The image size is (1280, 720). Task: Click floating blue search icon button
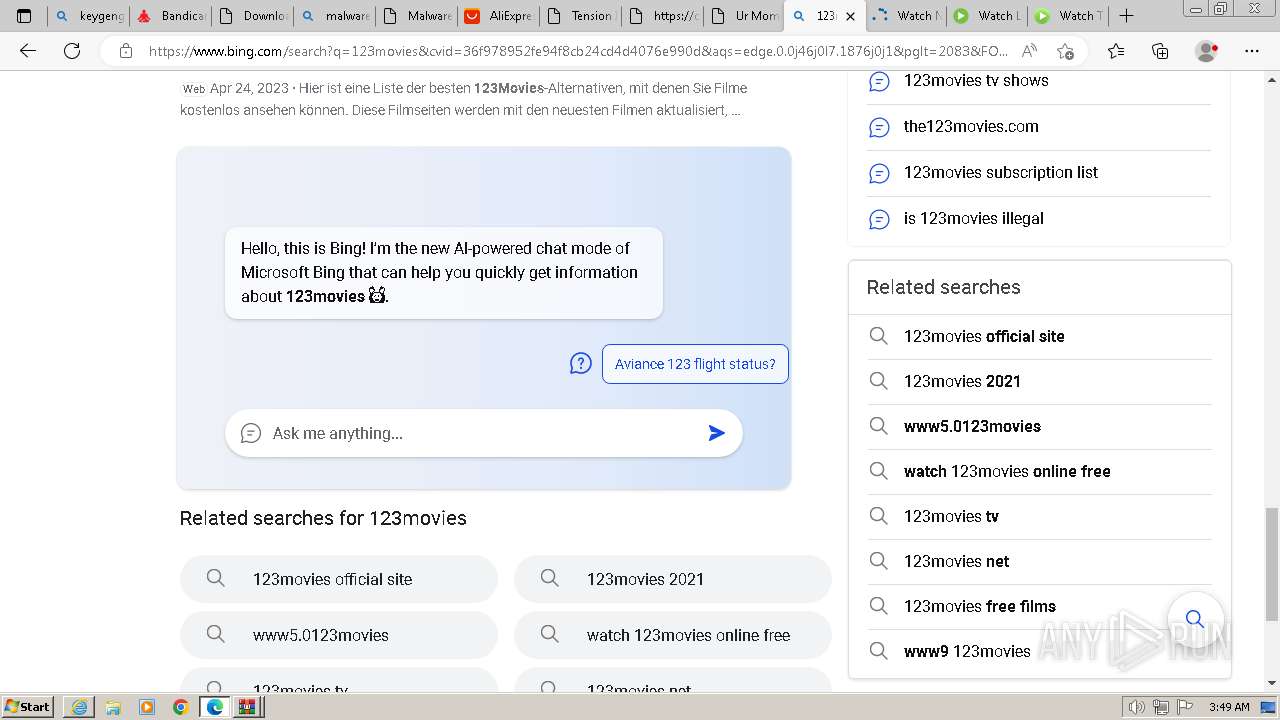pyautogui.click(x=1195, y=619)
